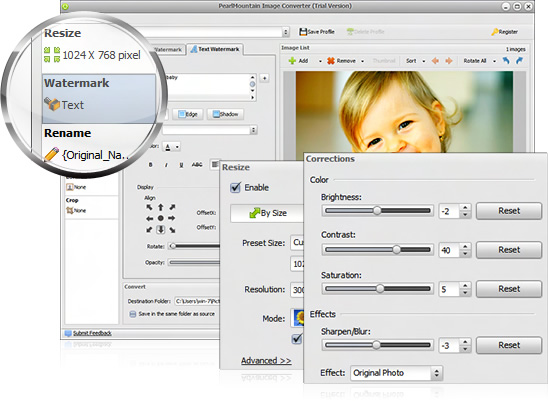Viewport: 548px width, 401px height.
Task: Click the ABC strikethrough icon
Action: click(197, 164)
